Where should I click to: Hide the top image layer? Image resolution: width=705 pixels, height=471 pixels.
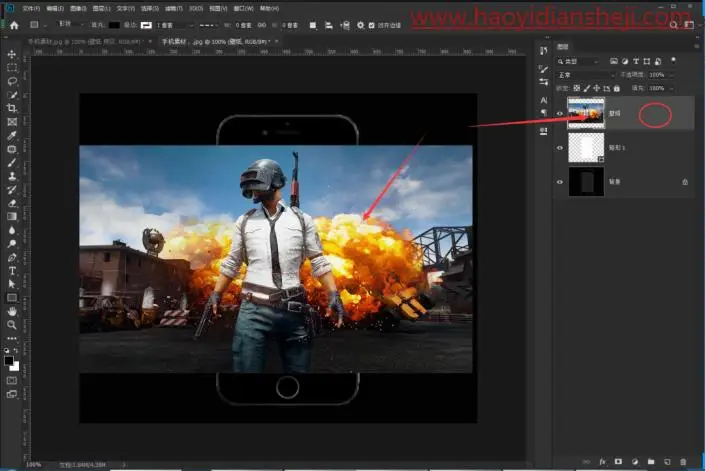560,113
